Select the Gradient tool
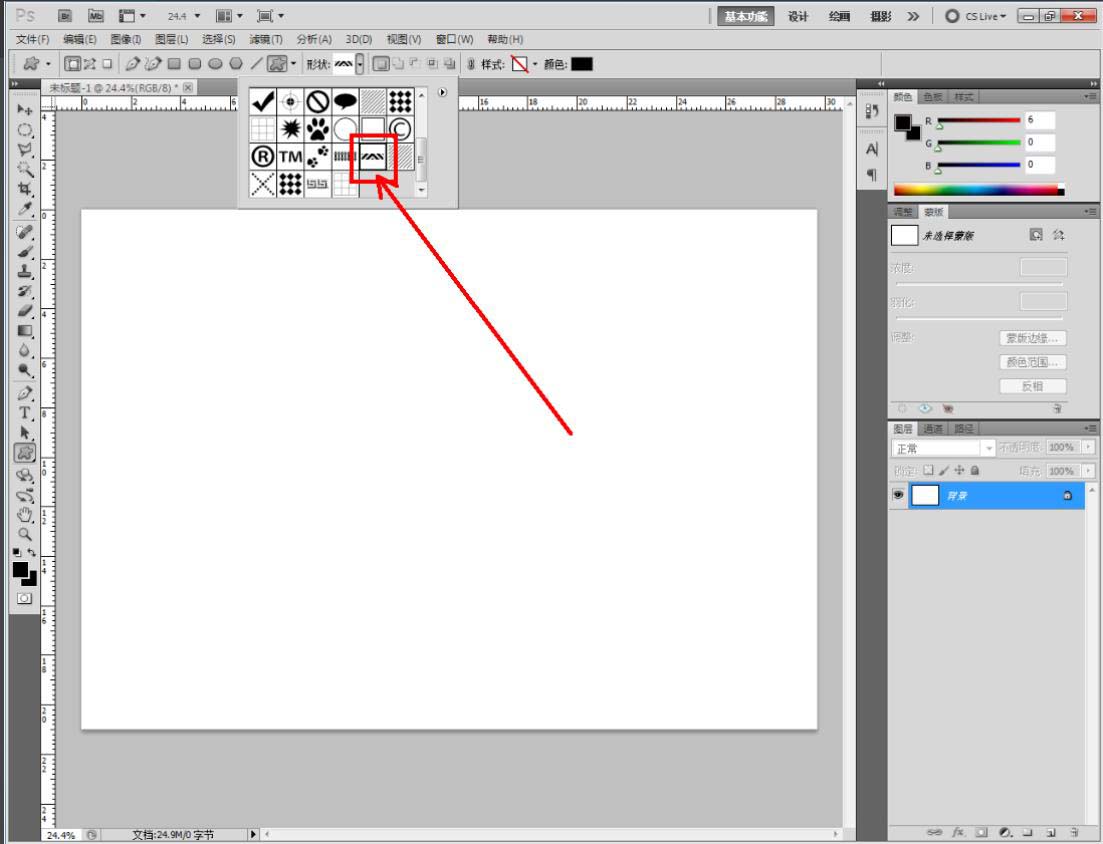The width and height of the screenshot is (1103, 844). pyautogui.click(x=25, y=331)
